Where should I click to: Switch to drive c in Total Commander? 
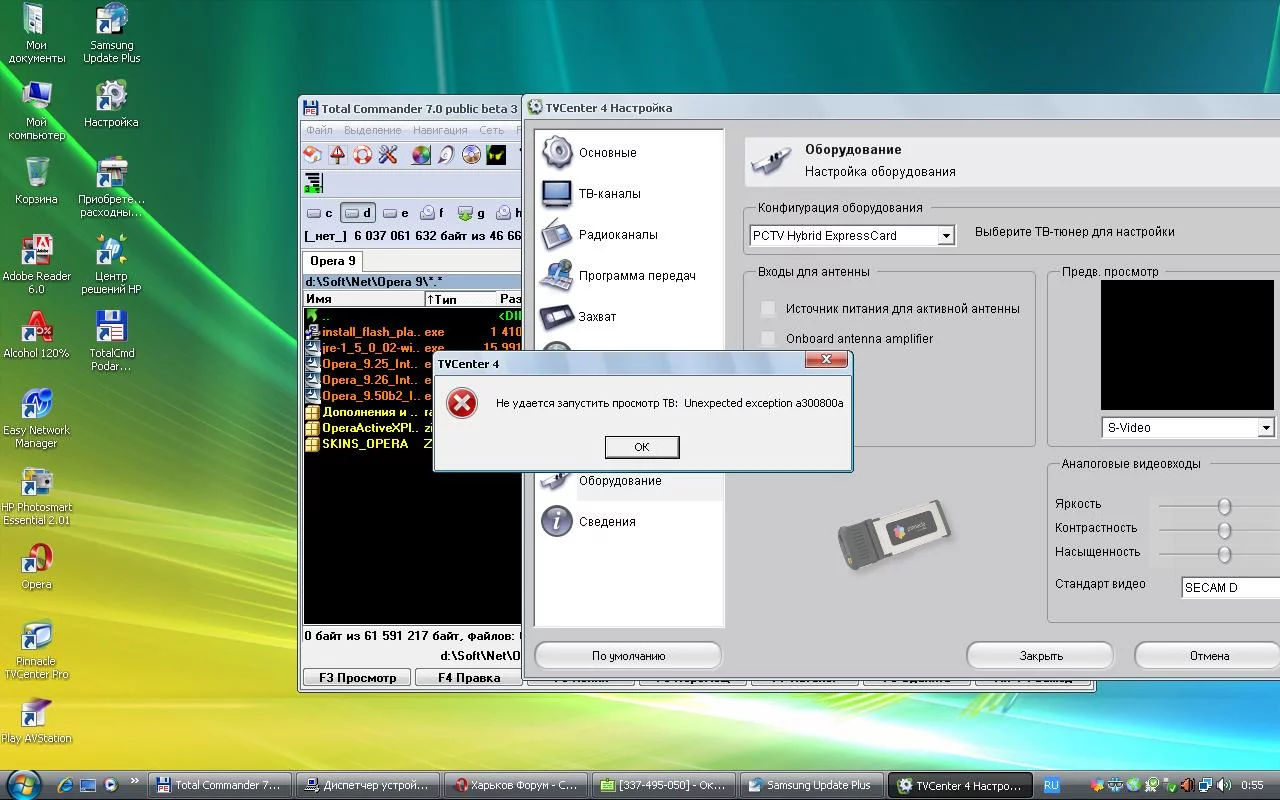320,213
